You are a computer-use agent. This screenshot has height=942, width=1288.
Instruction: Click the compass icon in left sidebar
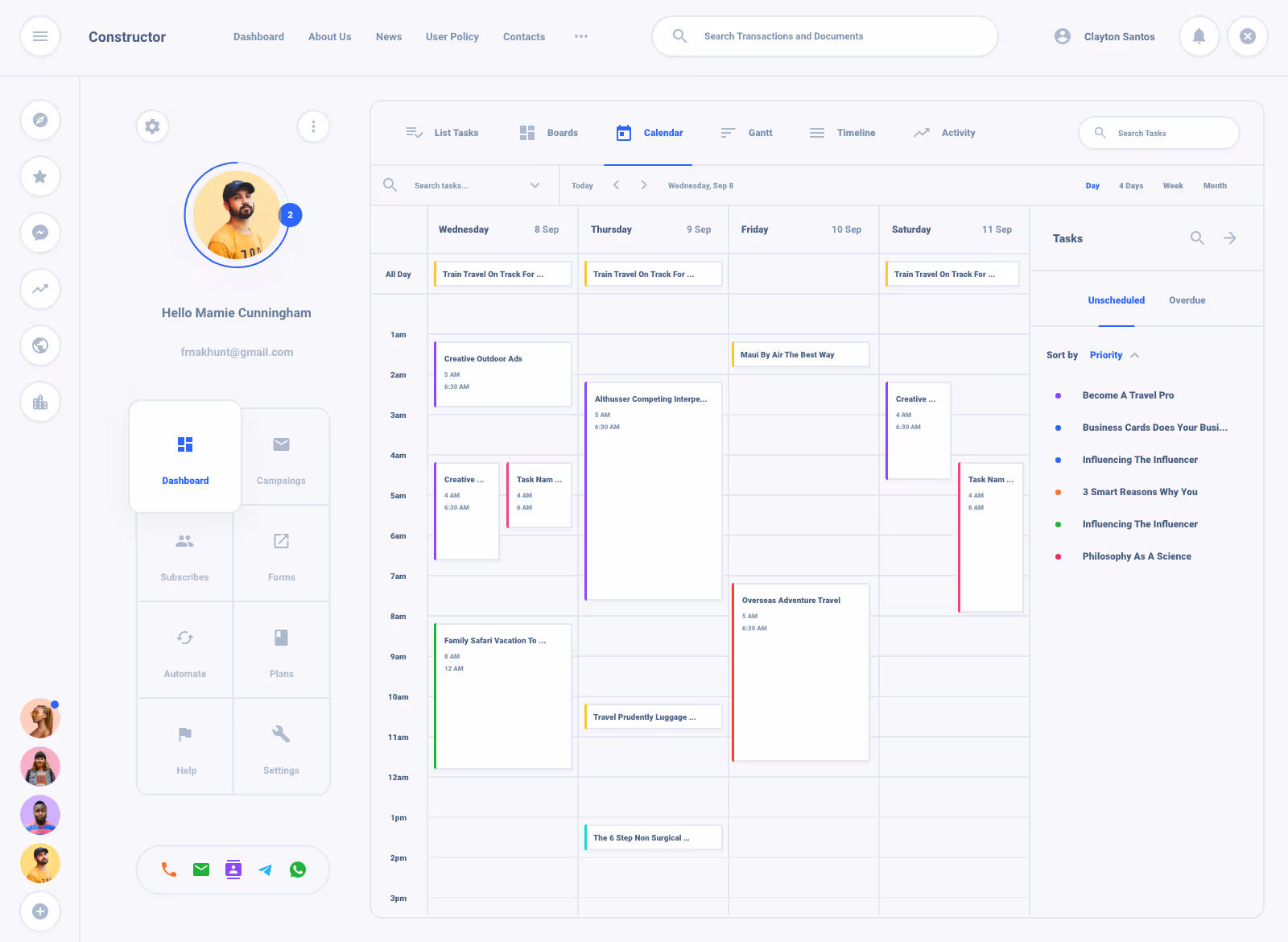[40, 119]
